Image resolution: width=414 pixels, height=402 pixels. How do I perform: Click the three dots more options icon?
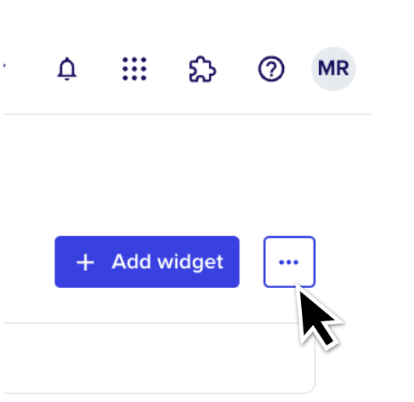289,262
